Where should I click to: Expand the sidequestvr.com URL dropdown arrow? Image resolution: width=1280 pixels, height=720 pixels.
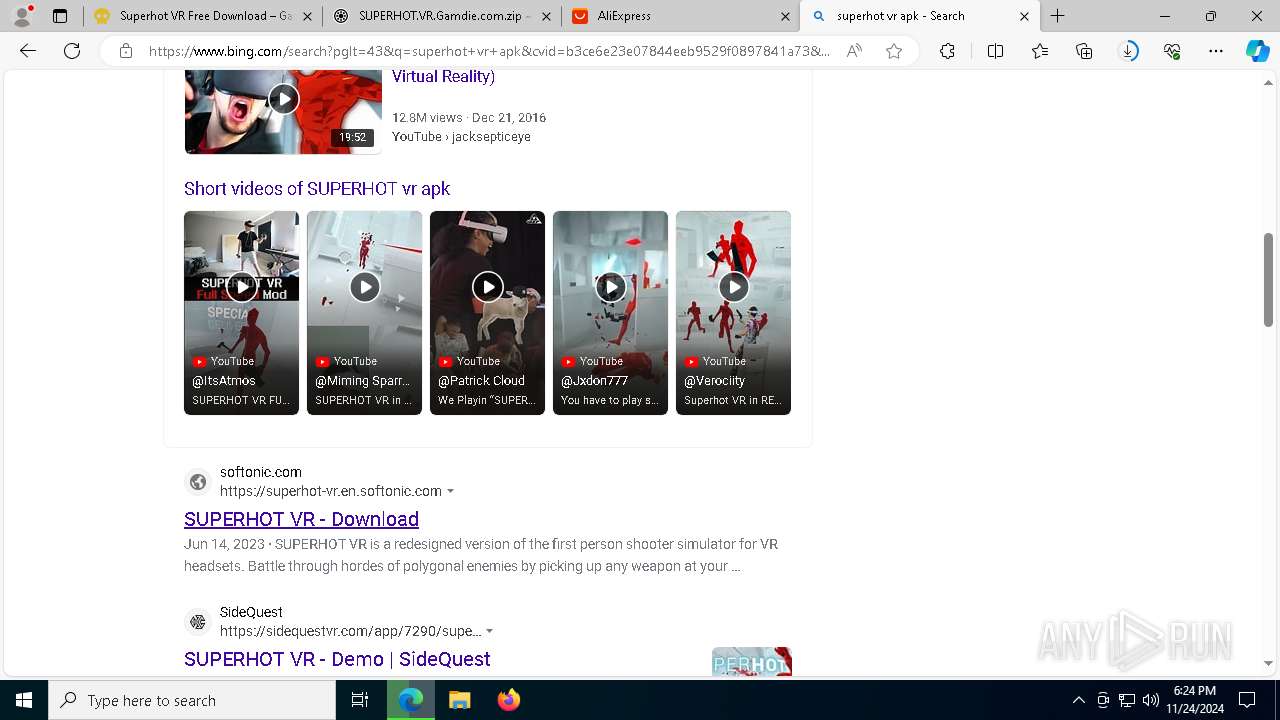[489, 631]
